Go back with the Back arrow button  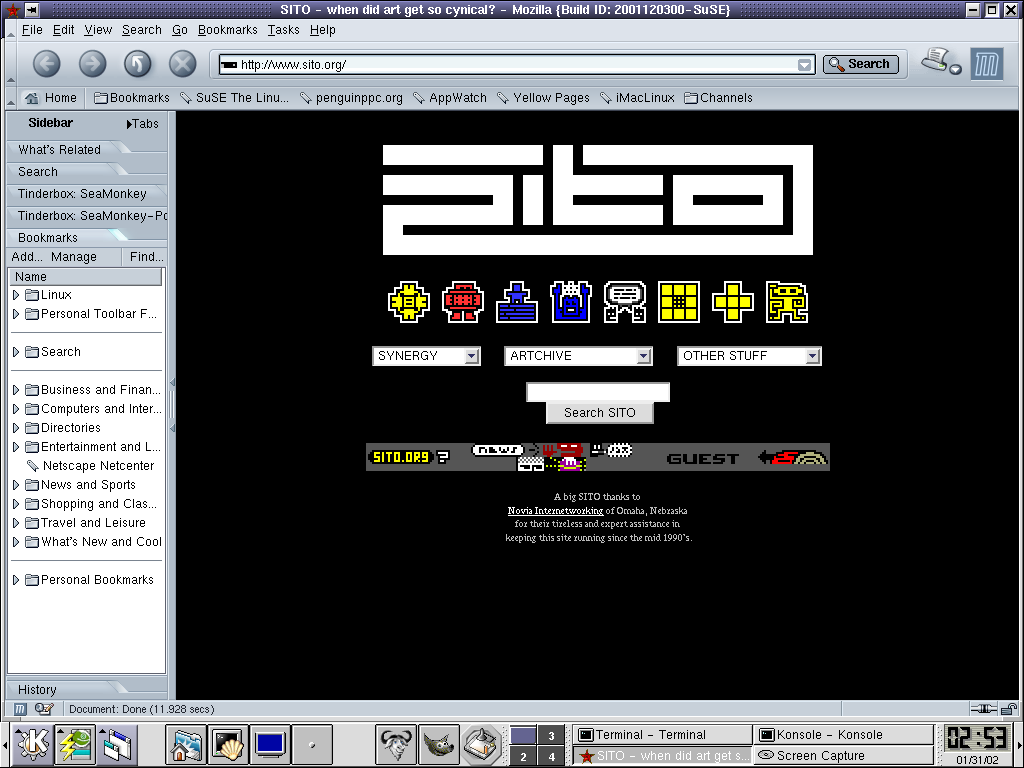(x=46, y=64)
